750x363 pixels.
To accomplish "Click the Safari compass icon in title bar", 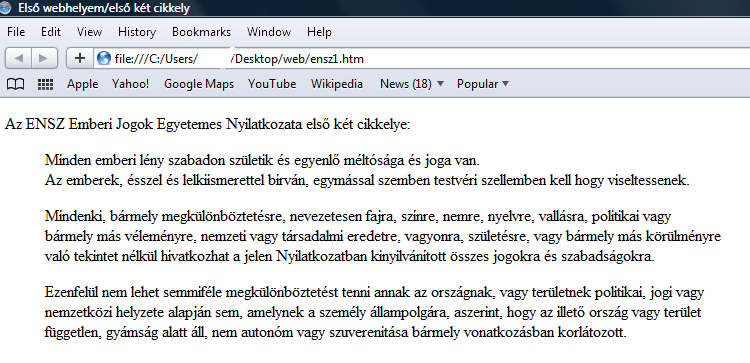I will [x=5, y=8].
